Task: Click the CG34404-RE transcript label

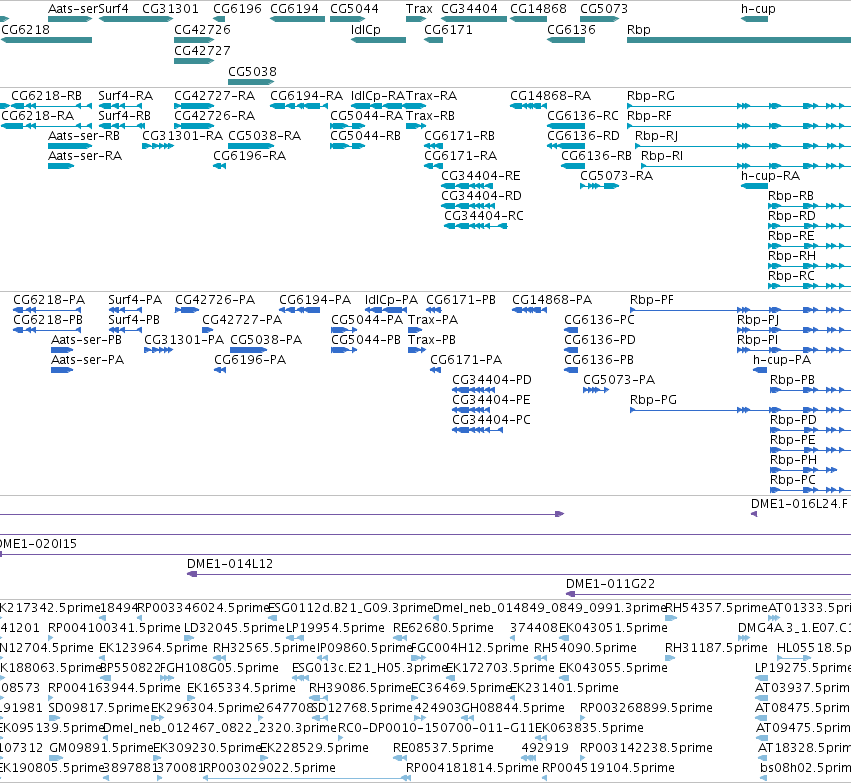Action: coord(481,176)
